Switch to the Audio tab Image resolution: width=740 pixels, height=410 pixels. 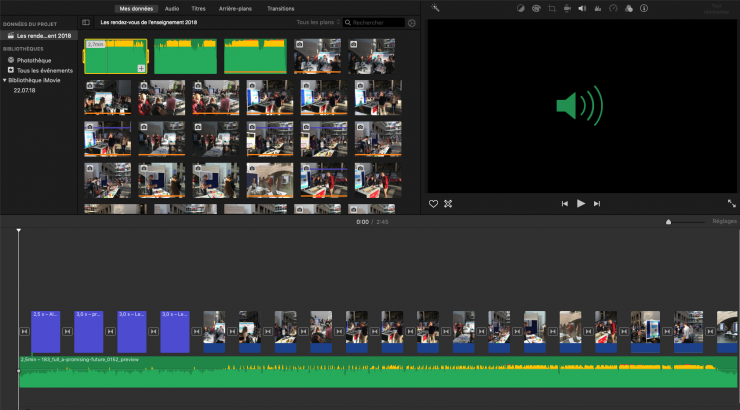172,8
